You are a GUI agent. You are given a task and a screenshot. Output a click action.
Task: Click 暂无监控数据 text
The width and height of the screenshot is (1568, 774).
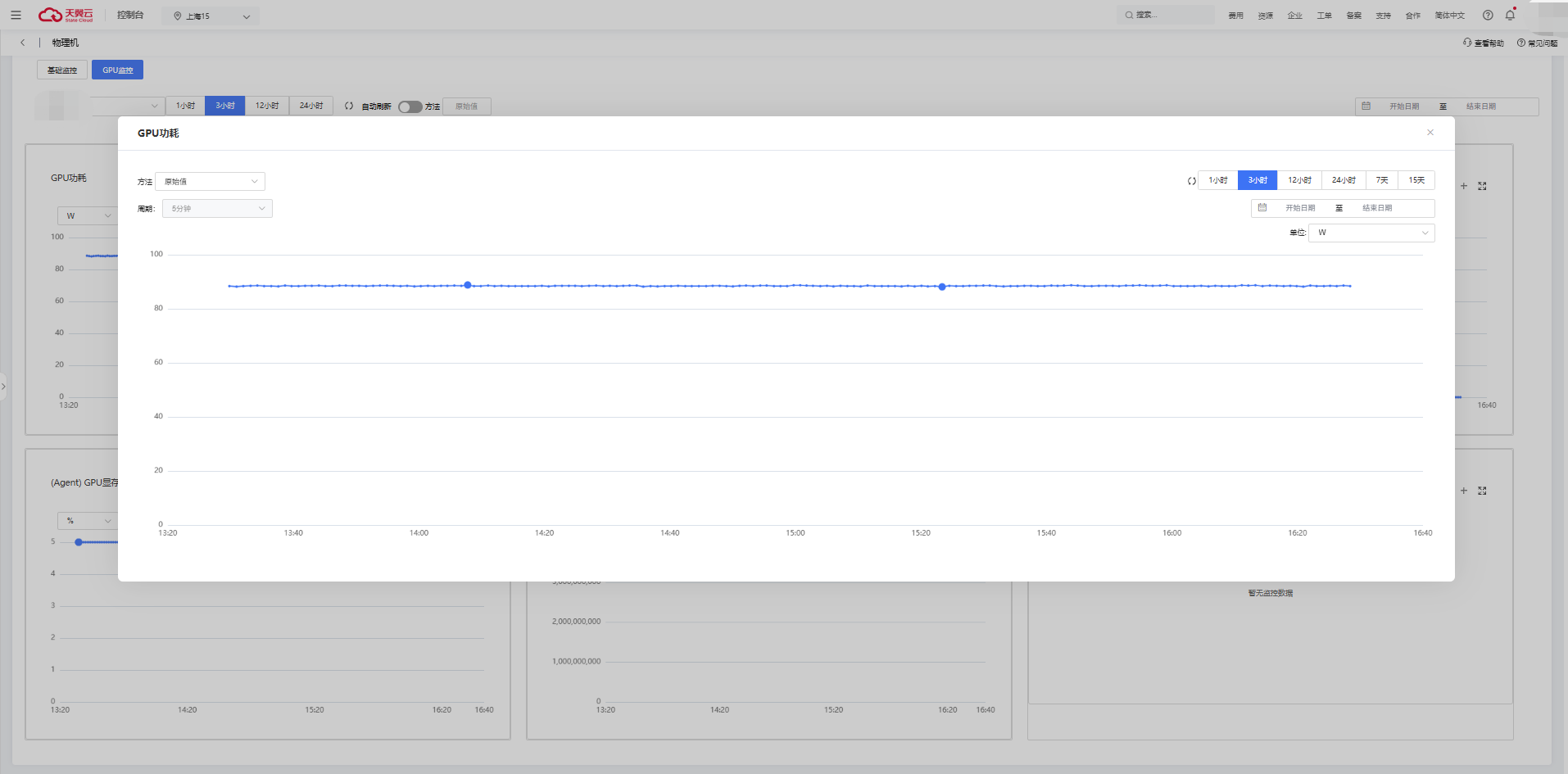click(x=1271, y=593)
